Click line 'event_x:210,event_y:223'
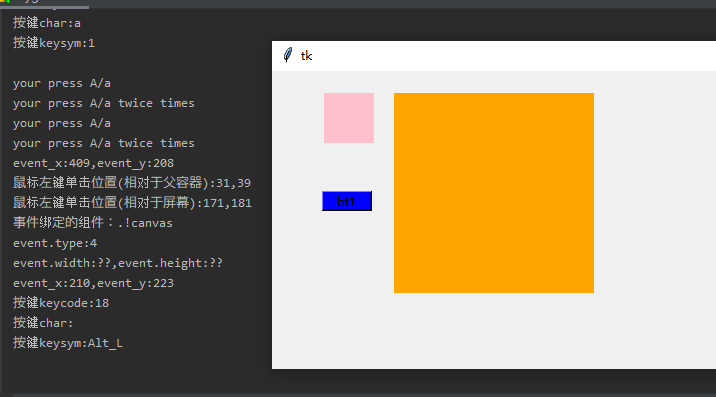This screenshot has height=397, width=716. tap(94, 283)
